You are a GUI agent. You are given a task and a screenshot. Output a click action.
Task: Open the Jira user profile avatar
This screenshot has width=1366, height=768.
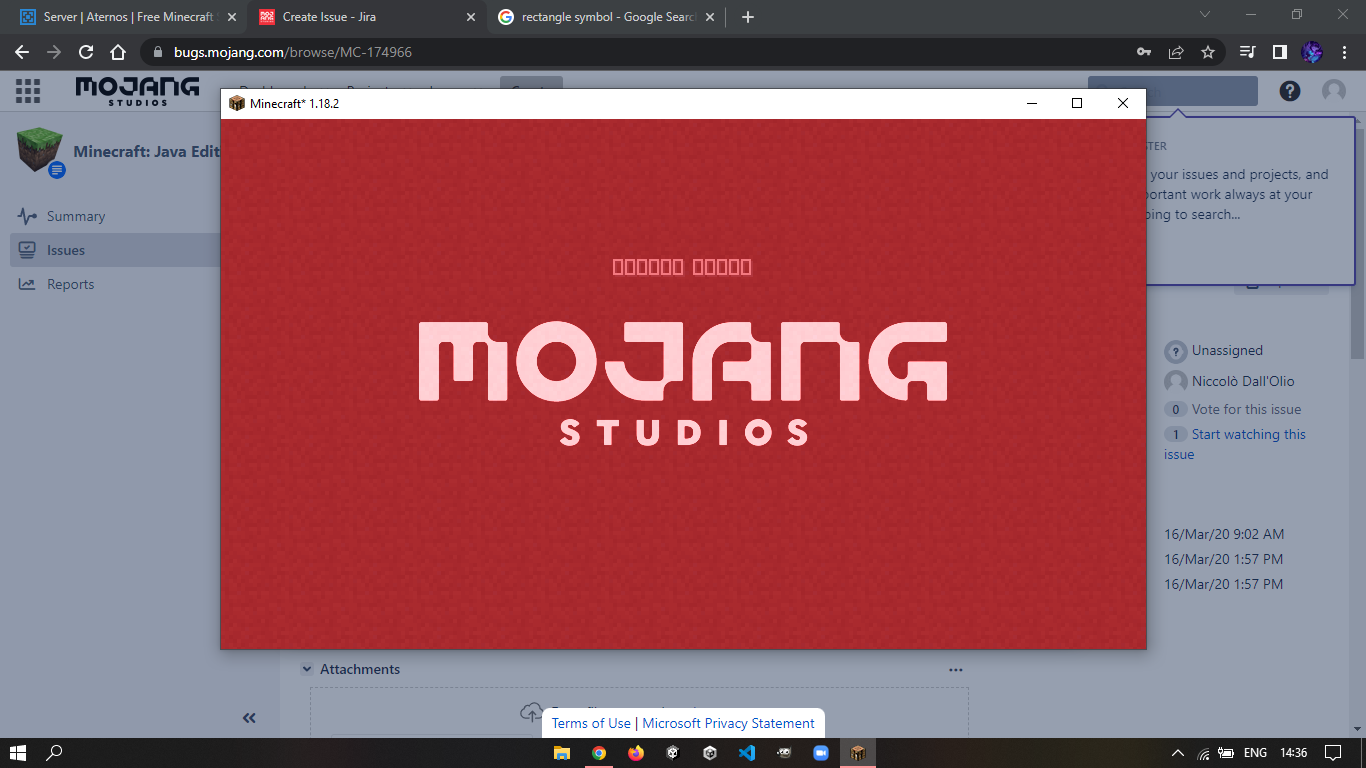pyautogui.click(x=1334, y=91)
